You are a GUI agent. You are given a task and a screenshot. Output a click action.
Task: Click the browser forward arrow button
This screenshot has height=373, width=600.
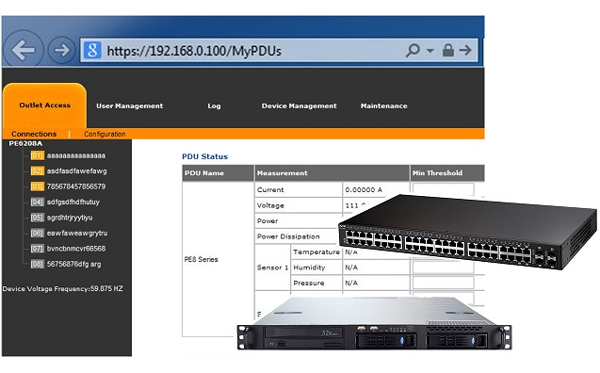point(61,50)
